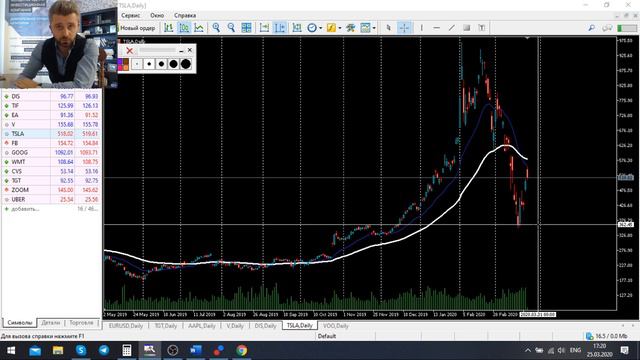This screenshot has width=640, height=360.
Task: Open the Окно menu
Action: (x=157, y=16)
